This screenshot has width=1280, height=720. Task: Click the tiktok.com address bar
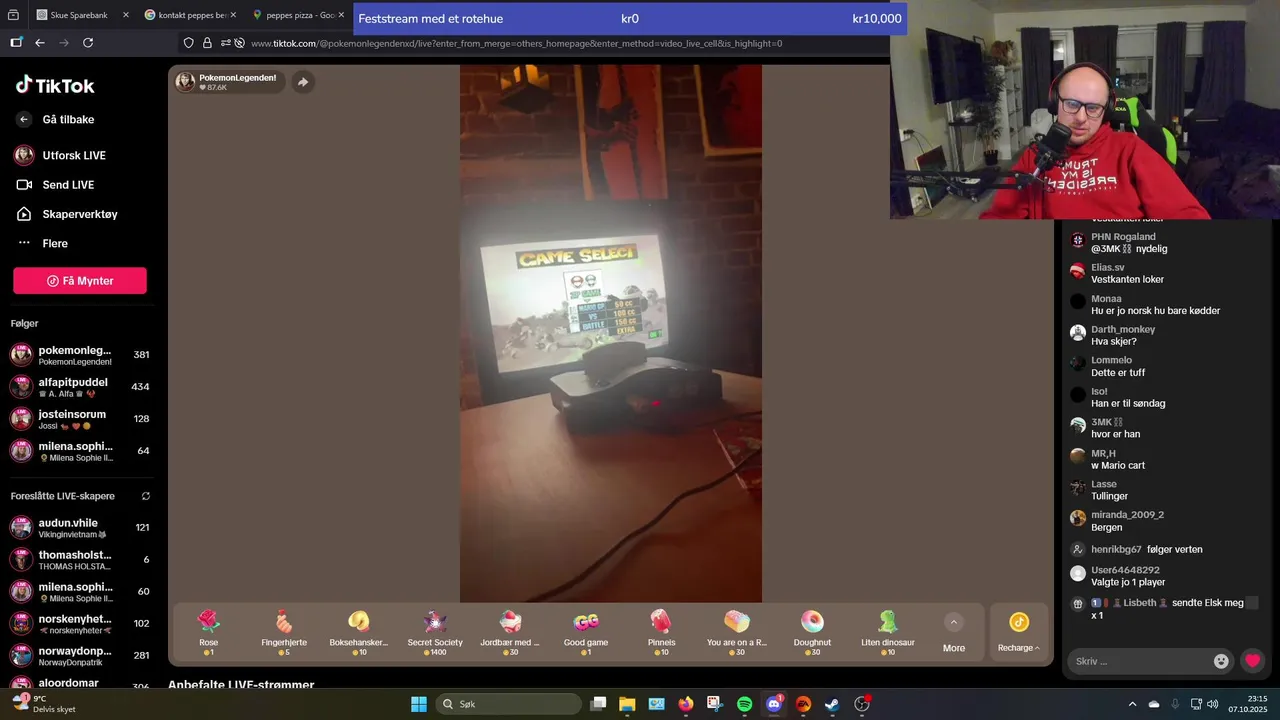(x=515, y=43)
